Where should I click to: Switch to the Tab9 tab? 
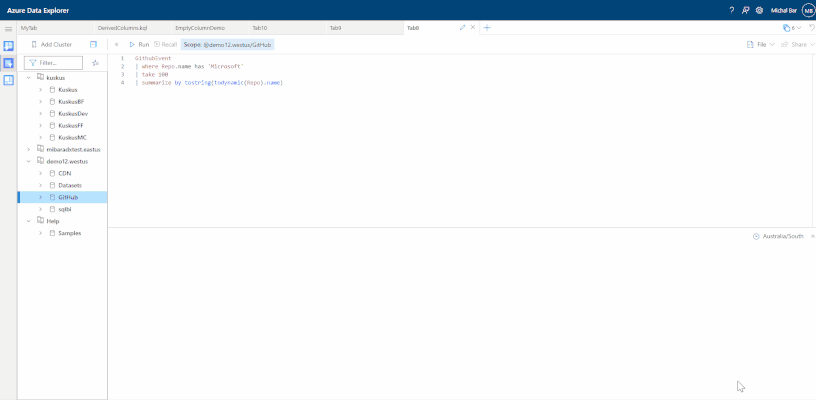point(364,28)
